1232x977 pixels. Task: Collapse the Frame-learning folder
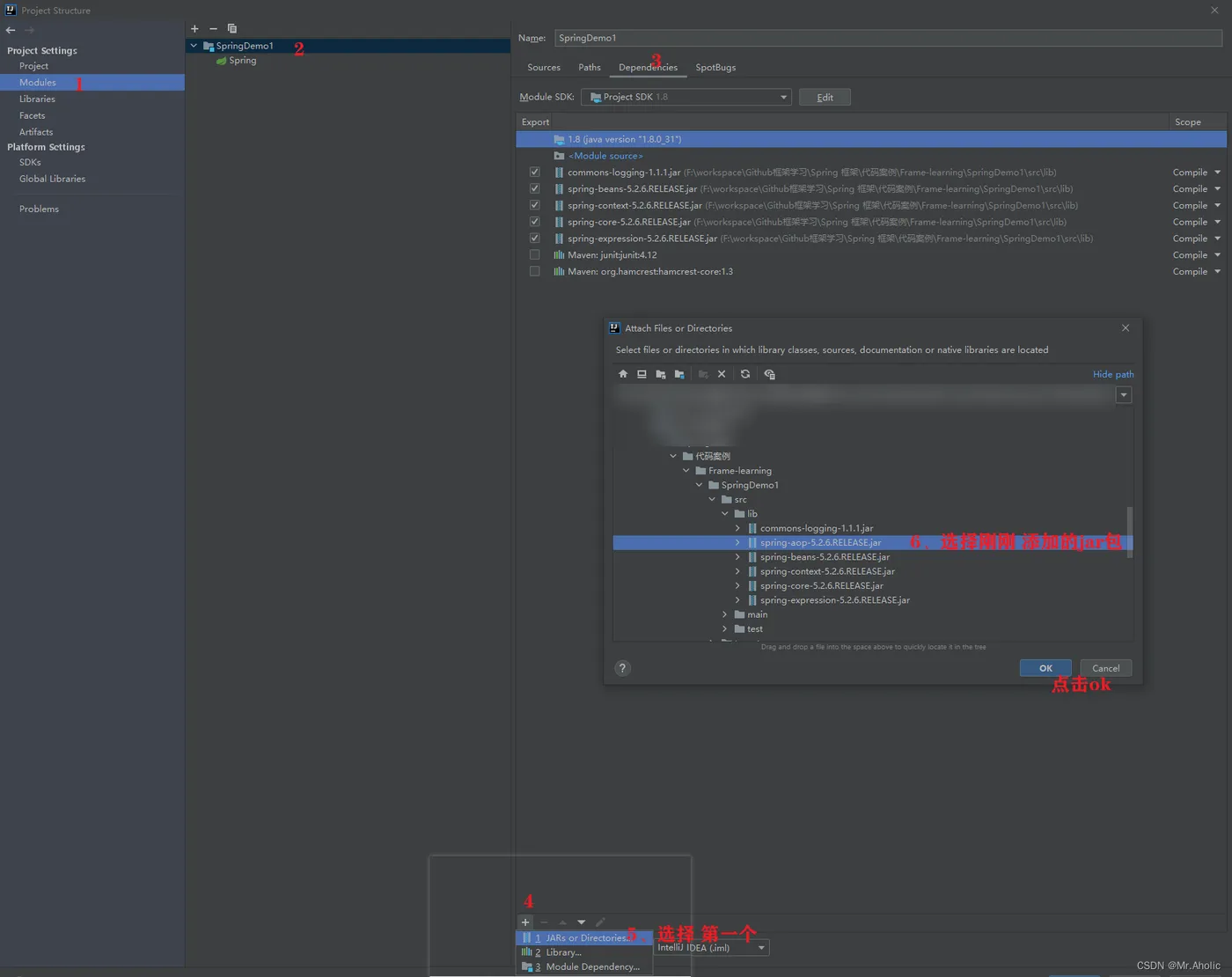pos(686,471)
